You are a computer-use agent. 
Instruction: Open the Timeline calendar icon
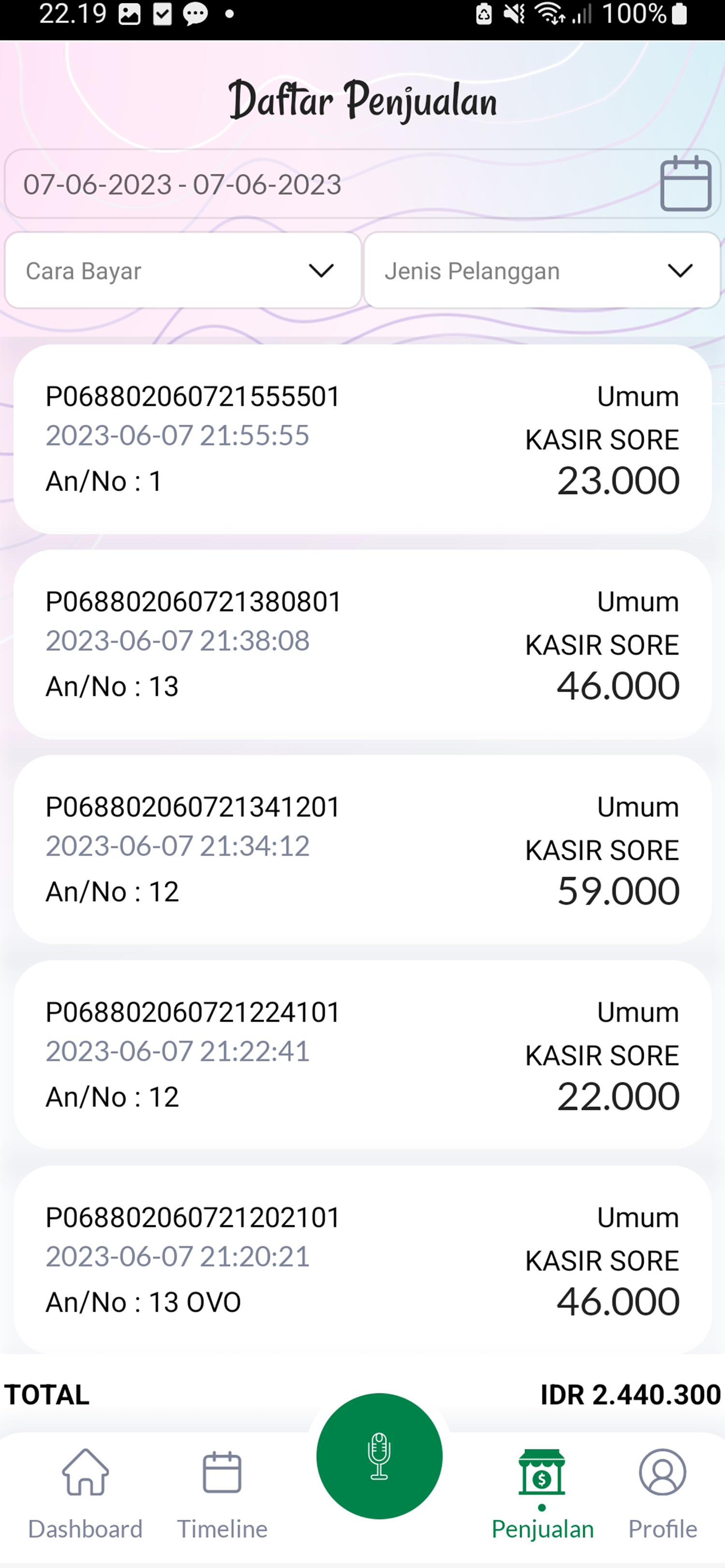(x=222, y=1472)
